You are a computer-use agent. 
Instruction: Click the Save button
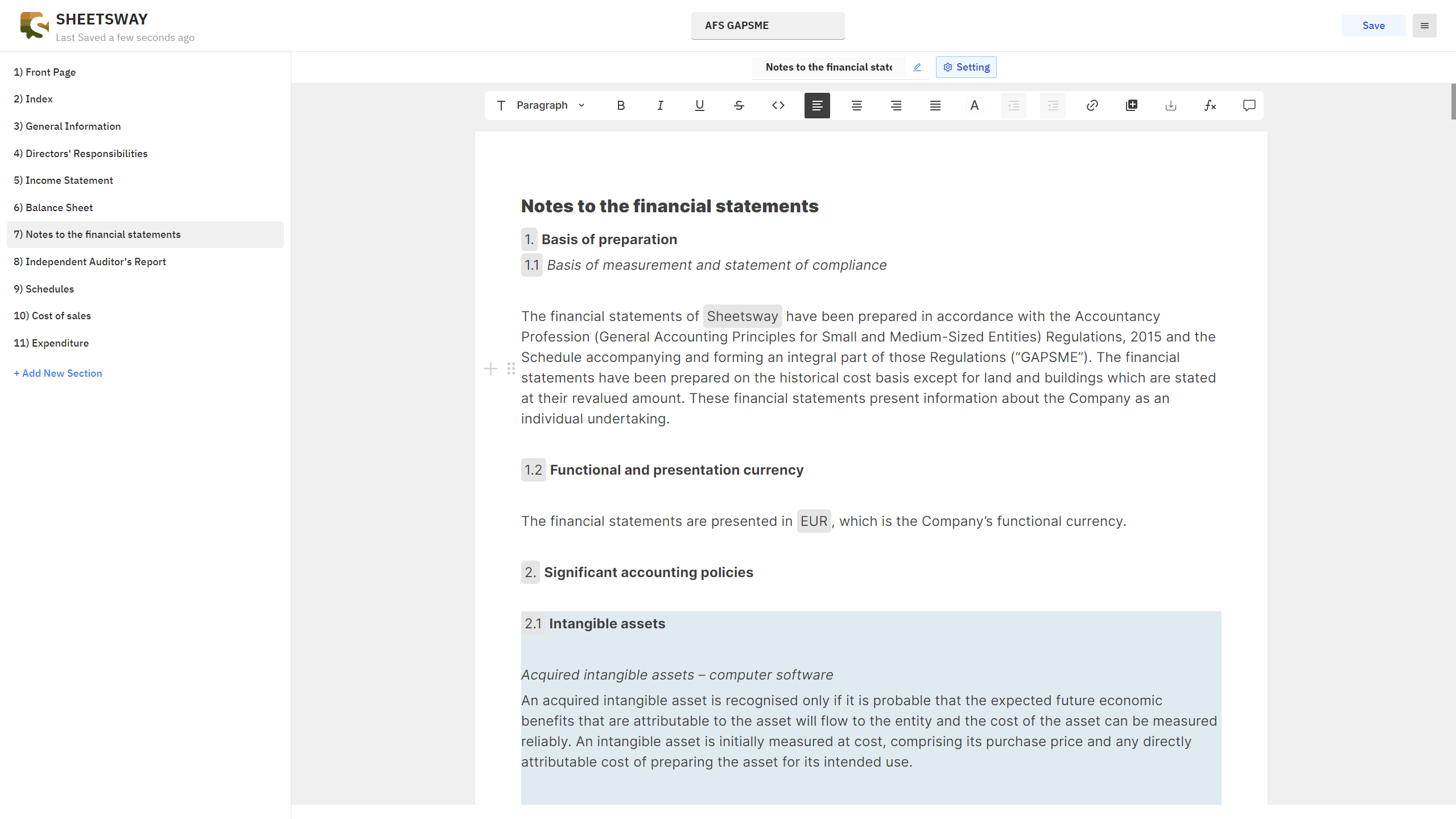pos(1373,25)
